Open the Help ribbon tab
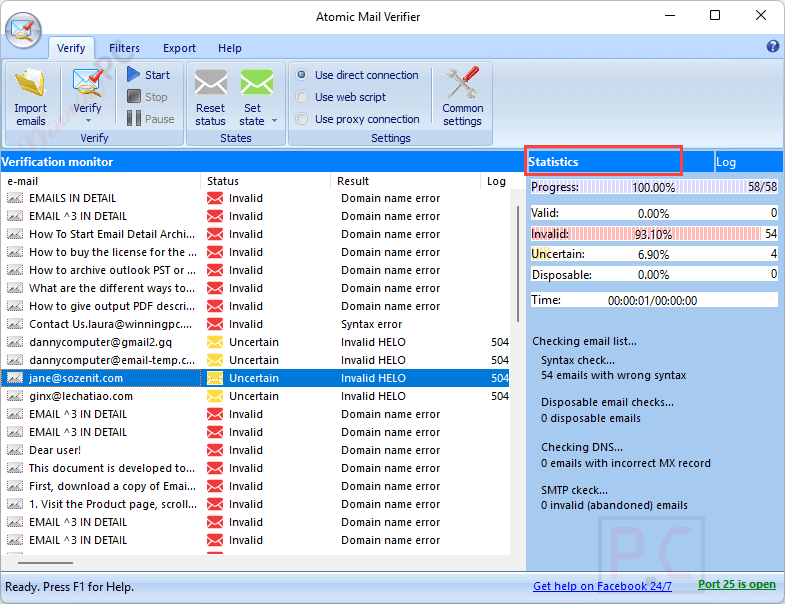This screenshot has width=785, height=604. click(x=230, y=48)
